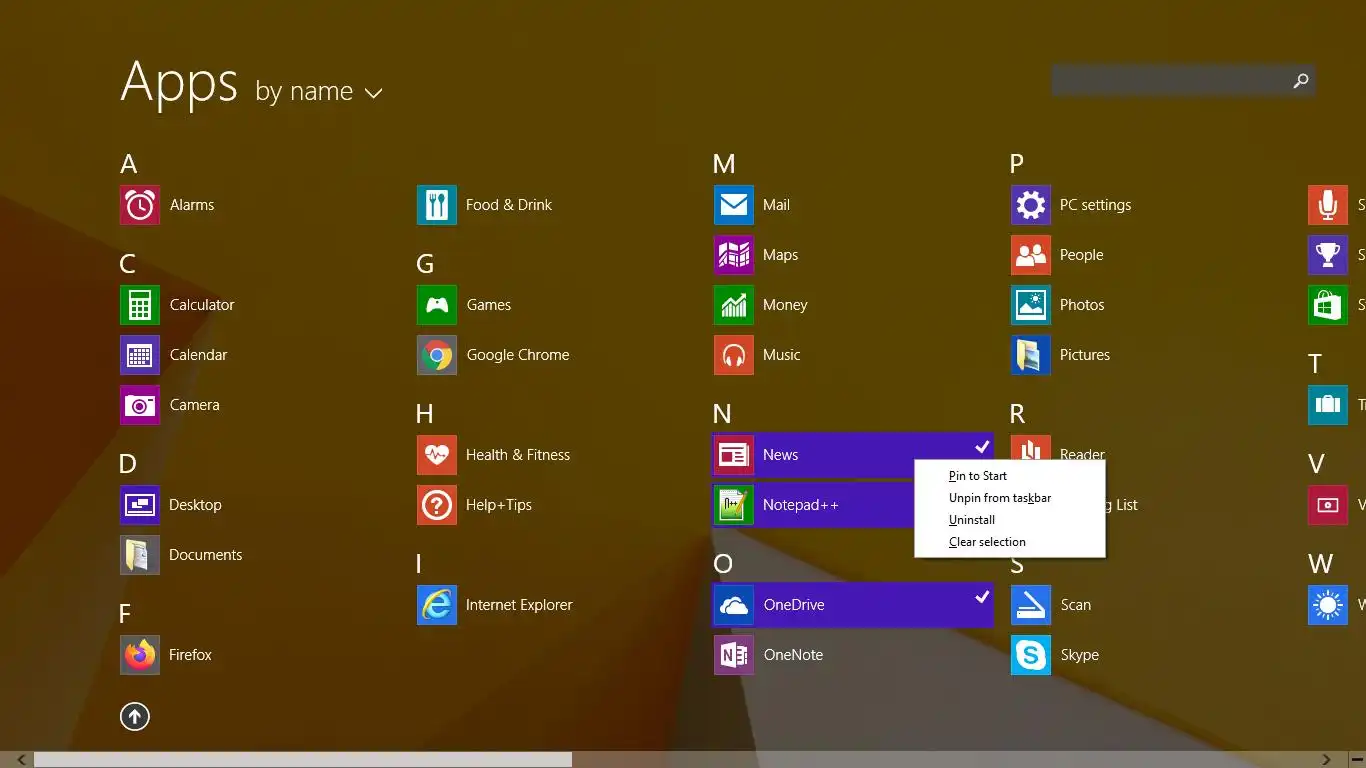The image size is (1366, 768).
Task: Open the People app icon
Action: click(1031, 255)
